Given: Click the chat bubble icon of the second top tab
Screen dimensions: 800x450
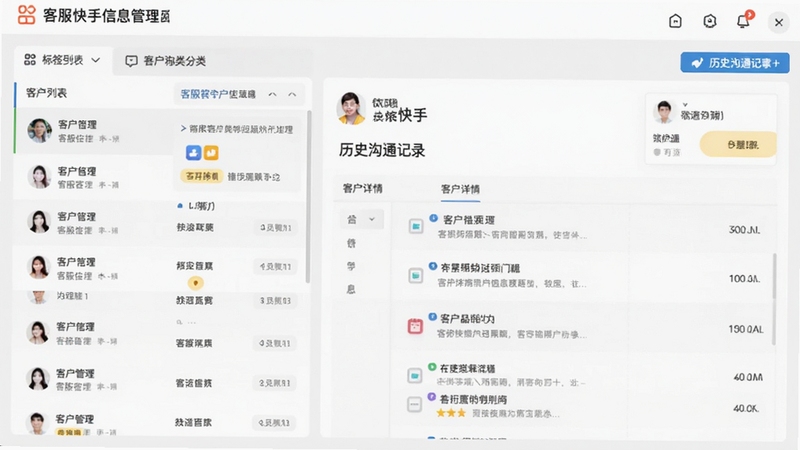Looking at the screenshot, I should [131, 61].
